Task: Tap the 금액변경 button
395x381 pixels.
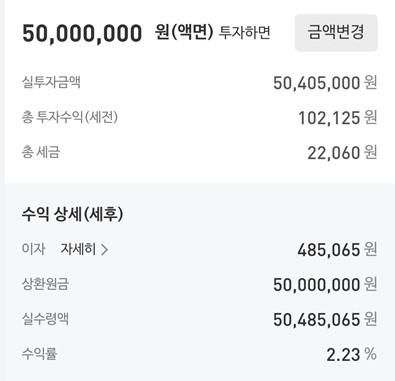Action: point(336,32)
